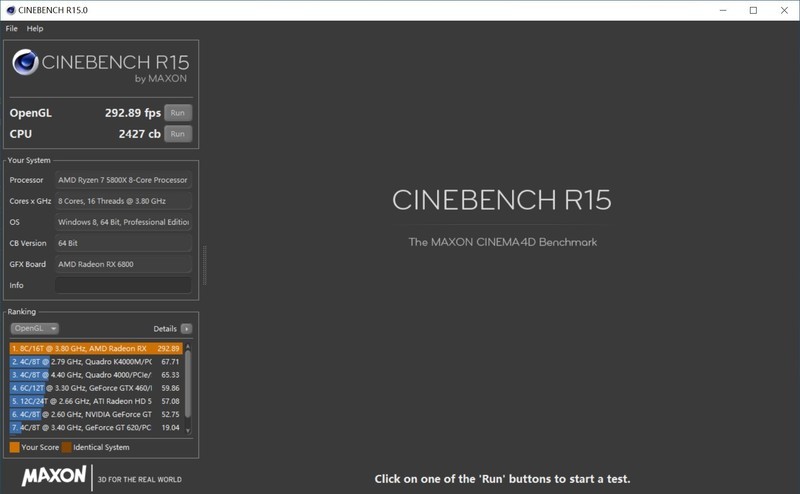Select ranking row 6 NVIDIA GeForce GT 52.75
Viewport: 800px width, 494px height.
pyautogui.click(x=96, y=414)
